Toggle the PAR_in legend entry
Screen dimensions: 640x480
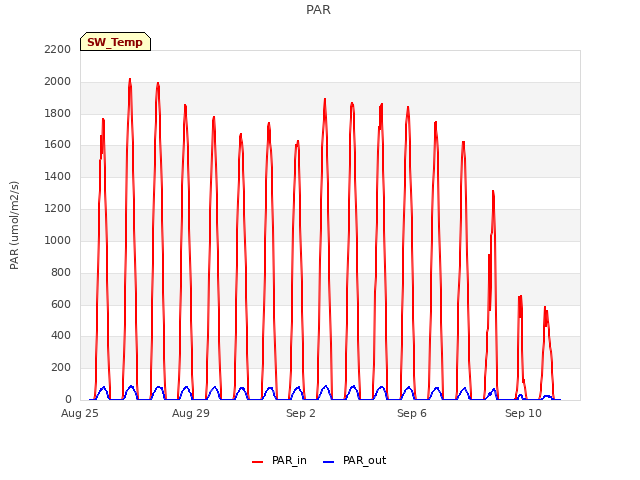pyautogui.click(x=280, y=460)
